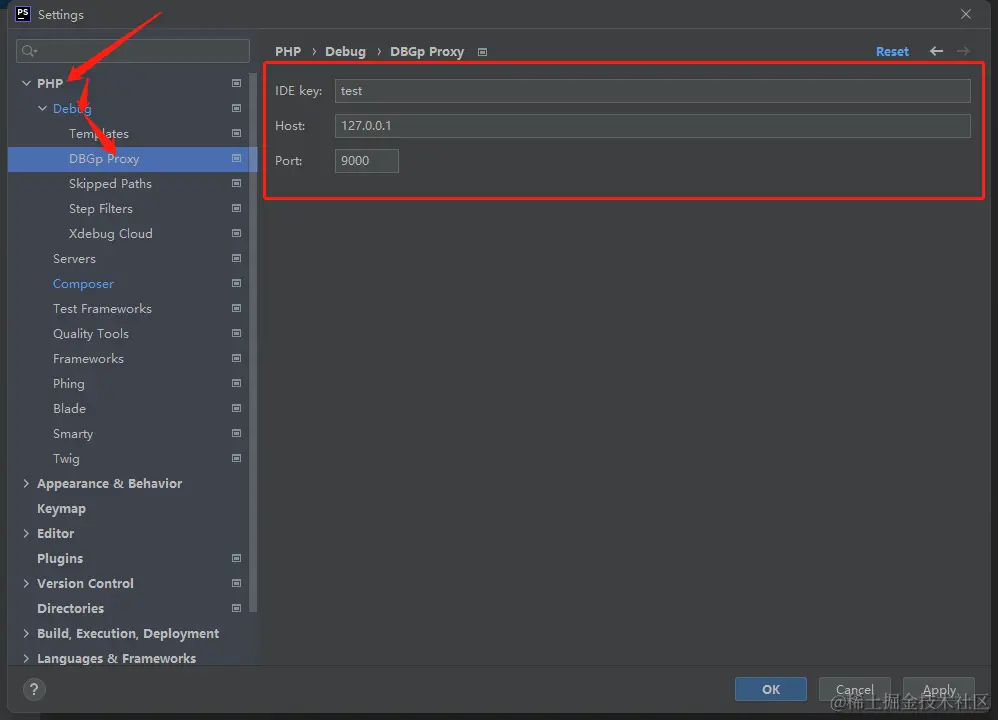Open the Servers settings page

coord(74,258)
